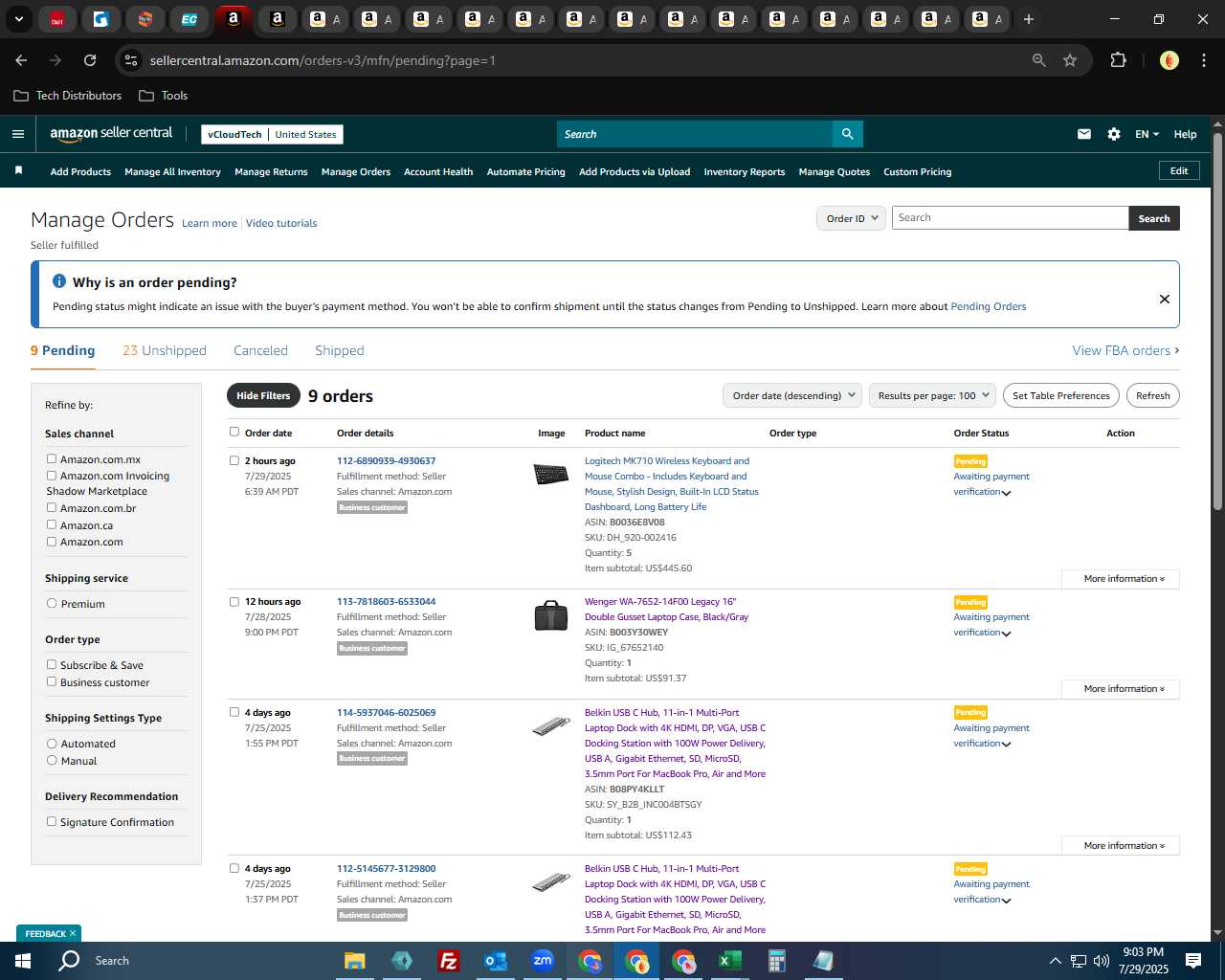Click the Amazon Seller Central logo
Screen dimensions: 1225x980
pos(111,134)
